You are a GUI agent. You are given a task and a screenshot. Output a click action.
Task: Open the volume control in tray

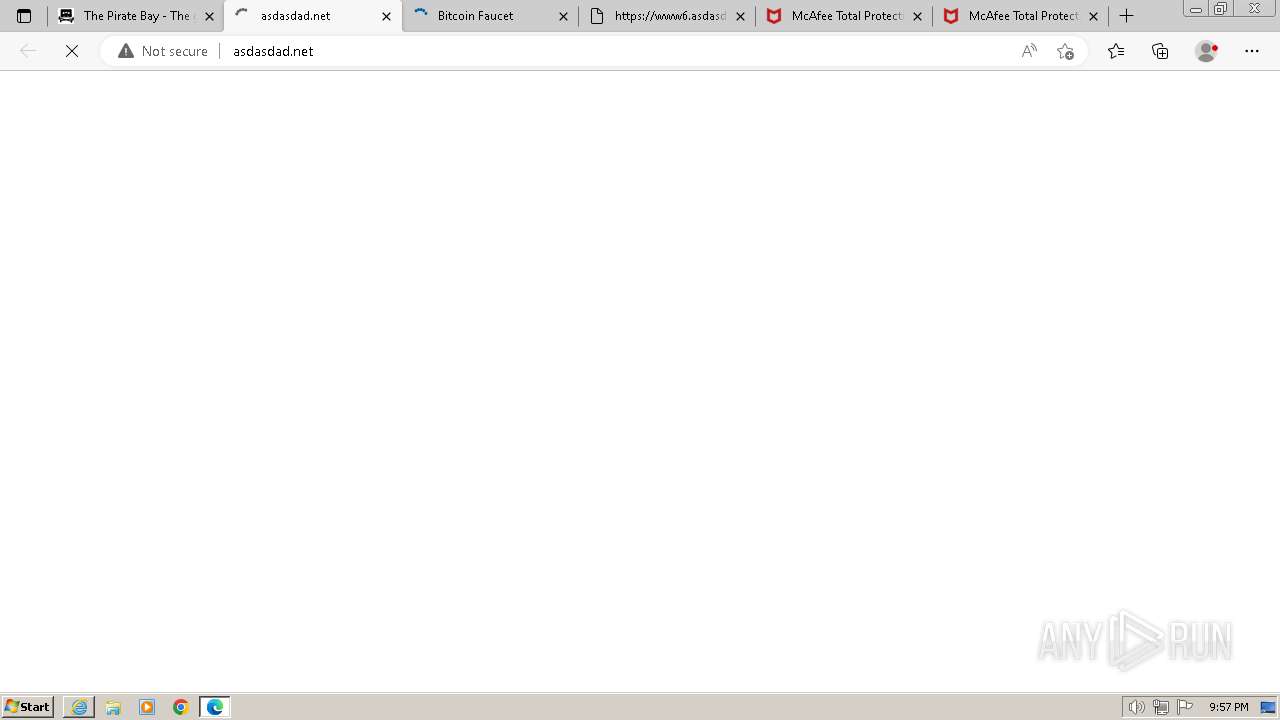[x=1137, y=707]
